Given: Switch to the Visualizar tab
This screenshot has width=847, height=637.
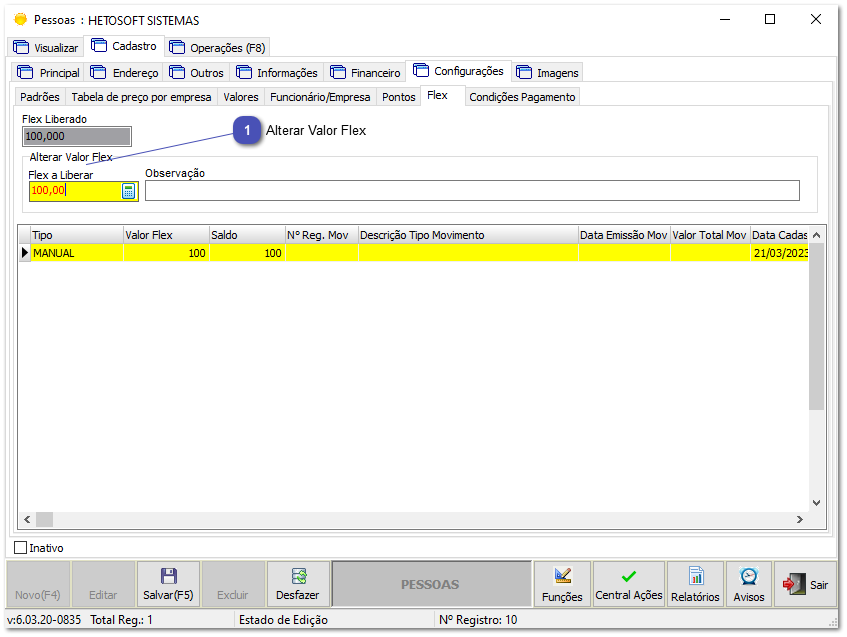Looking at the screenshot, I should tap(46, 47).
